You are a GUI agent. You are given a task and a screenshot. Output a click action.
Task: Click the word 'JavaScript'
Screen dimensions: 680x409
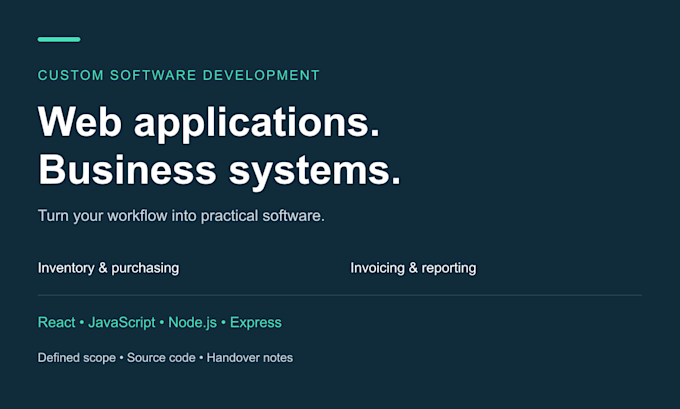[121, 322]
